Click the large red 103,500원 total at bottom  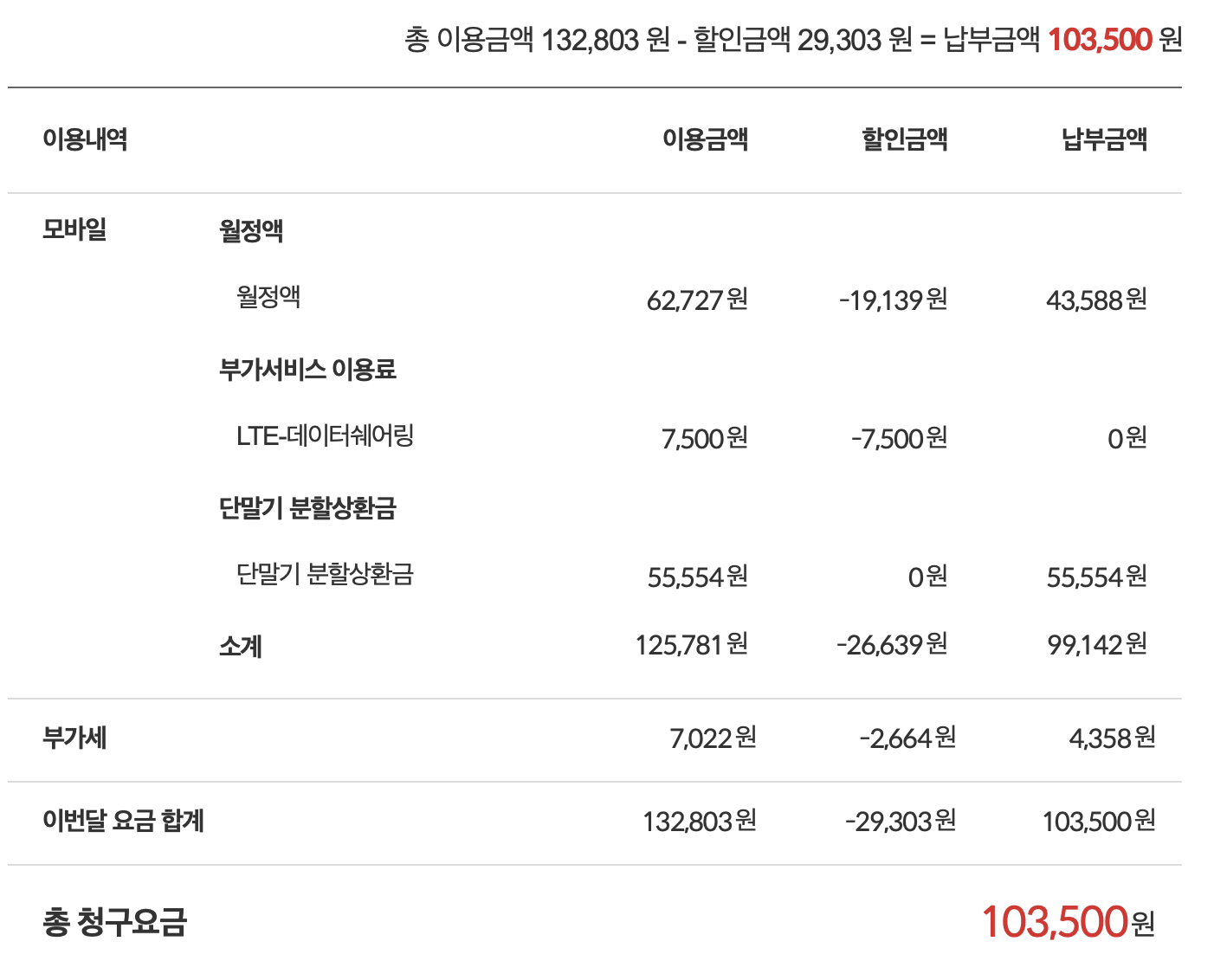[1068, 922]
